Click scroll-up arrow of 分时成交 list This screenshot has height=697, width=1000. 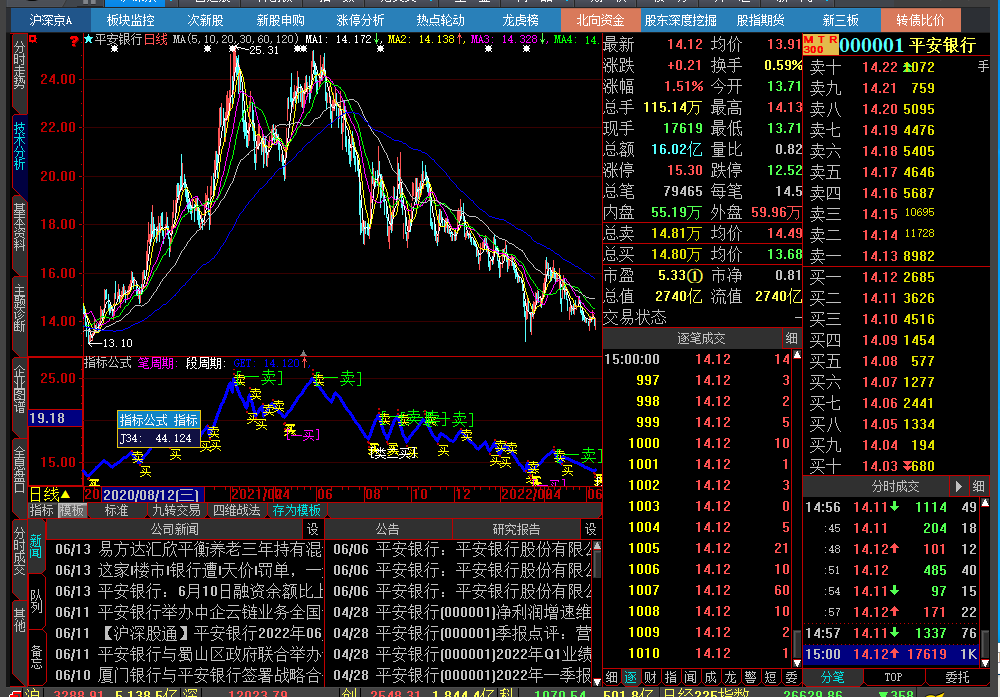pos(985,503)
